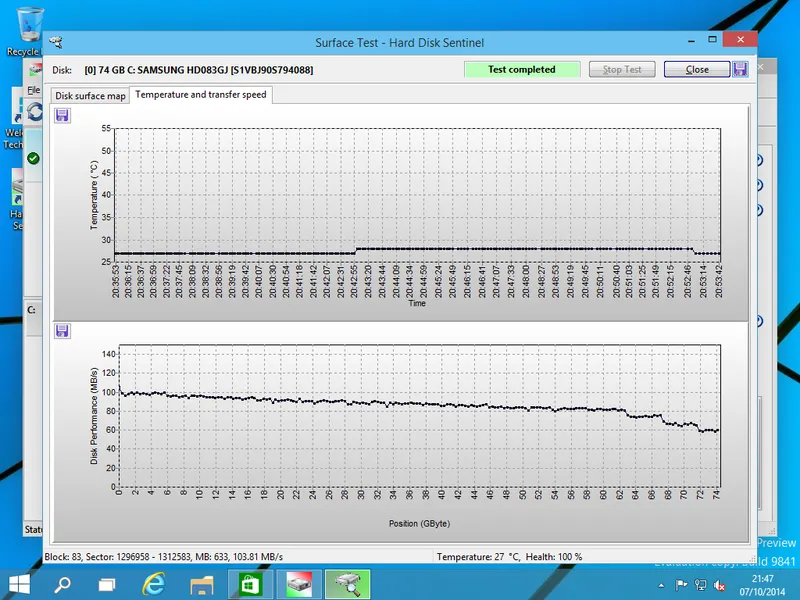Select the Surface Test taskbar button
800x600 pixels.
[x=347, y=583]
